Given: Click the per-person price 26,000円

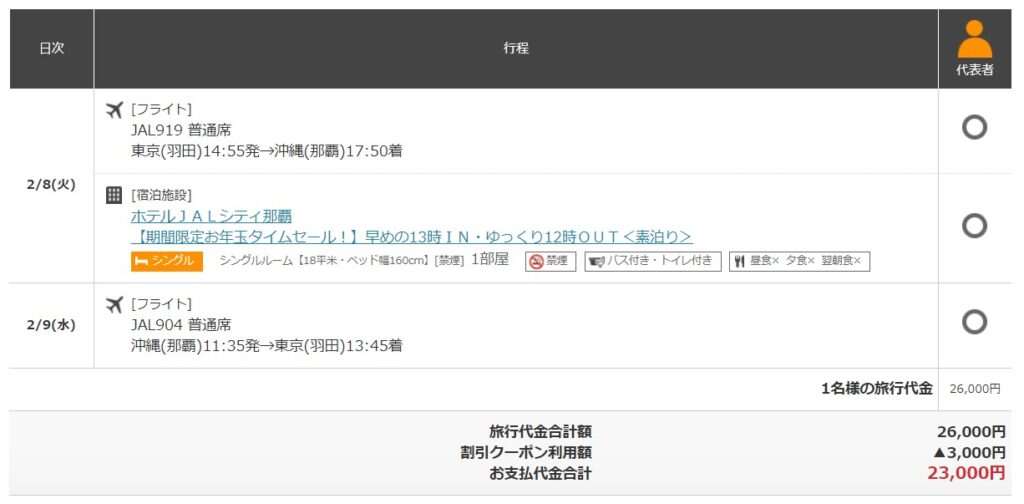Looking at the screenshot, I should coord(974,389).
